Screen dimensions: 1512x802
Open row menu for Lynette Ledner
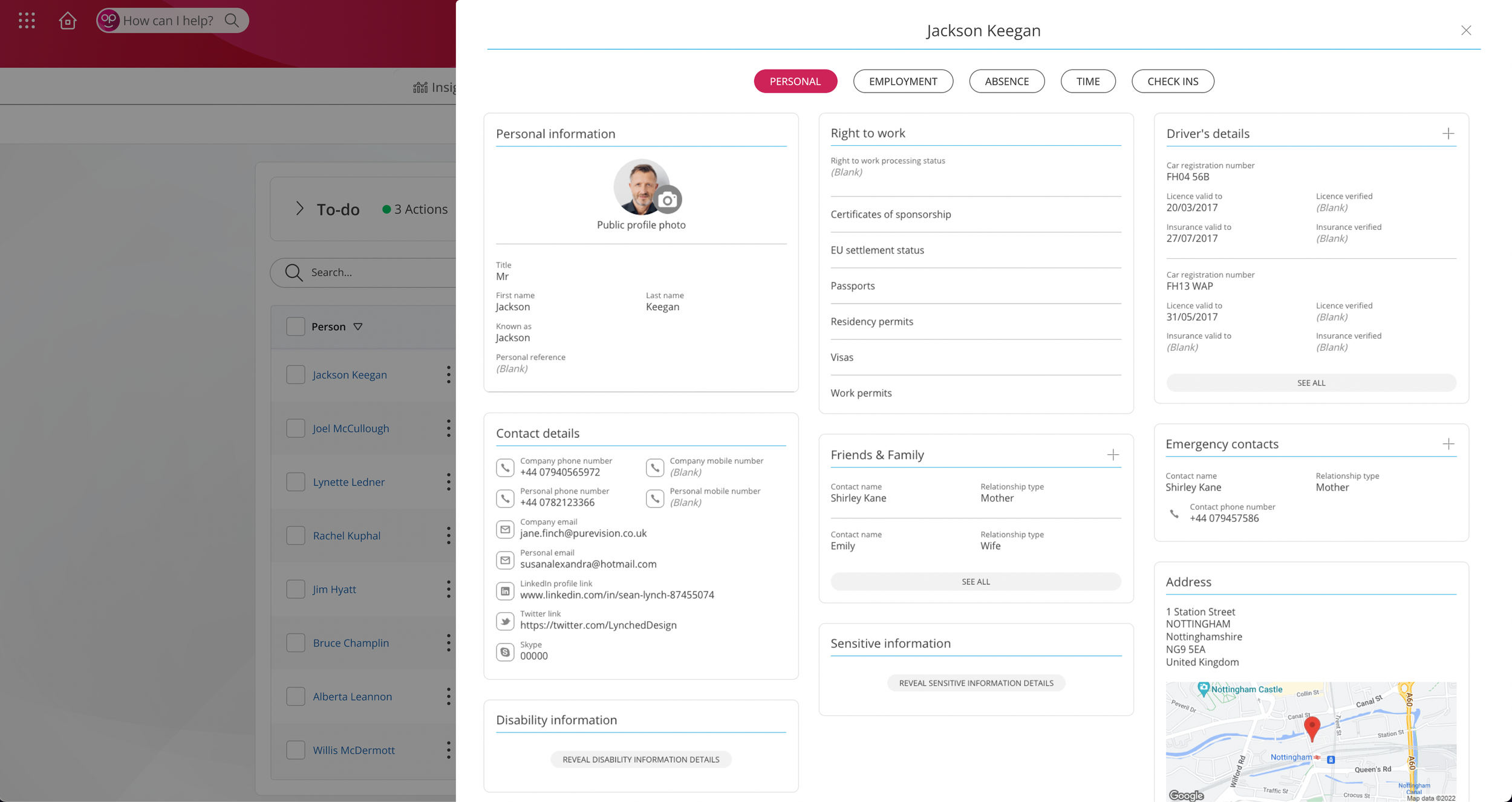(x=449, y=482)
